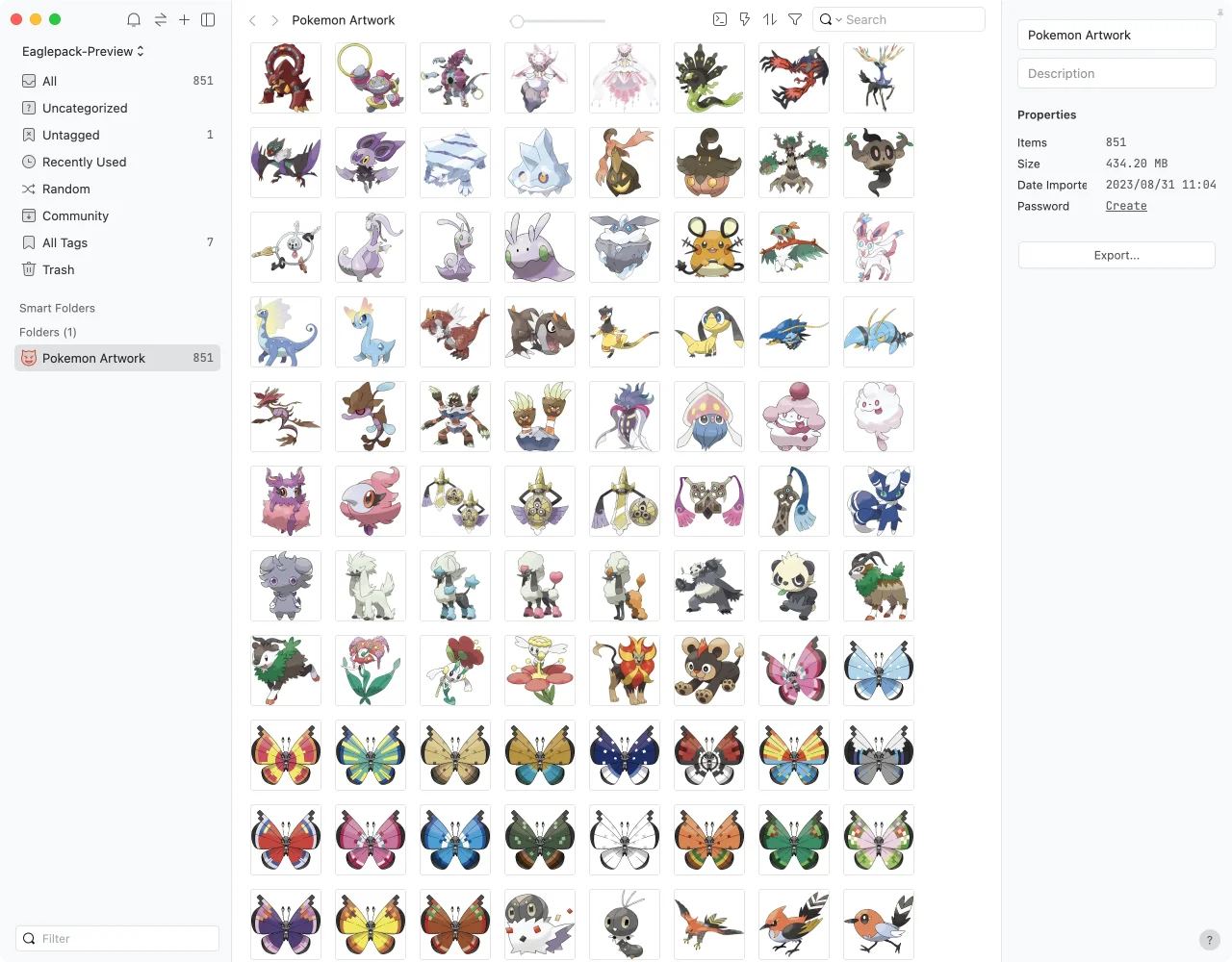
Task: Open Trash in the sidebar
Action: [x=117, y=269]
